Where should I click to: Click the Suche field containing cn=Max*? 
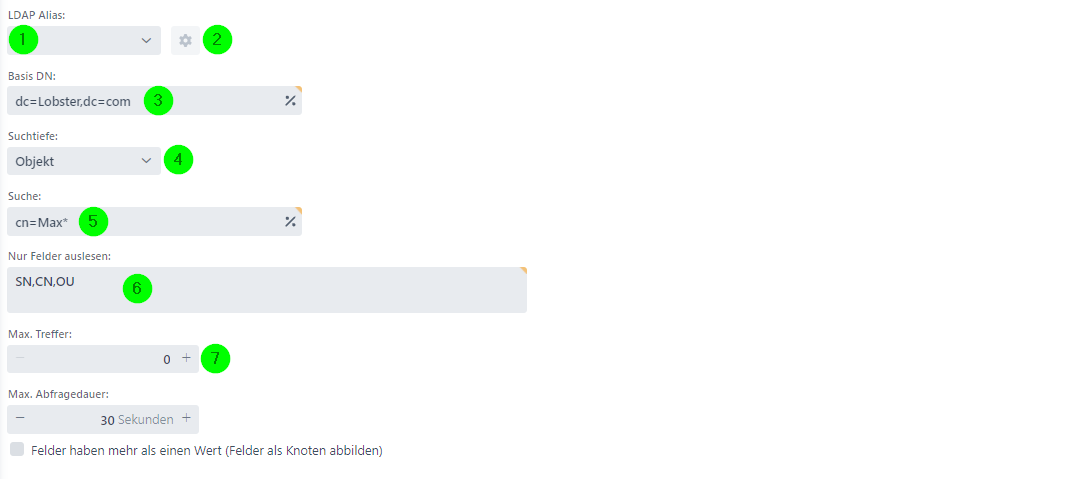(x=154, y=221)
